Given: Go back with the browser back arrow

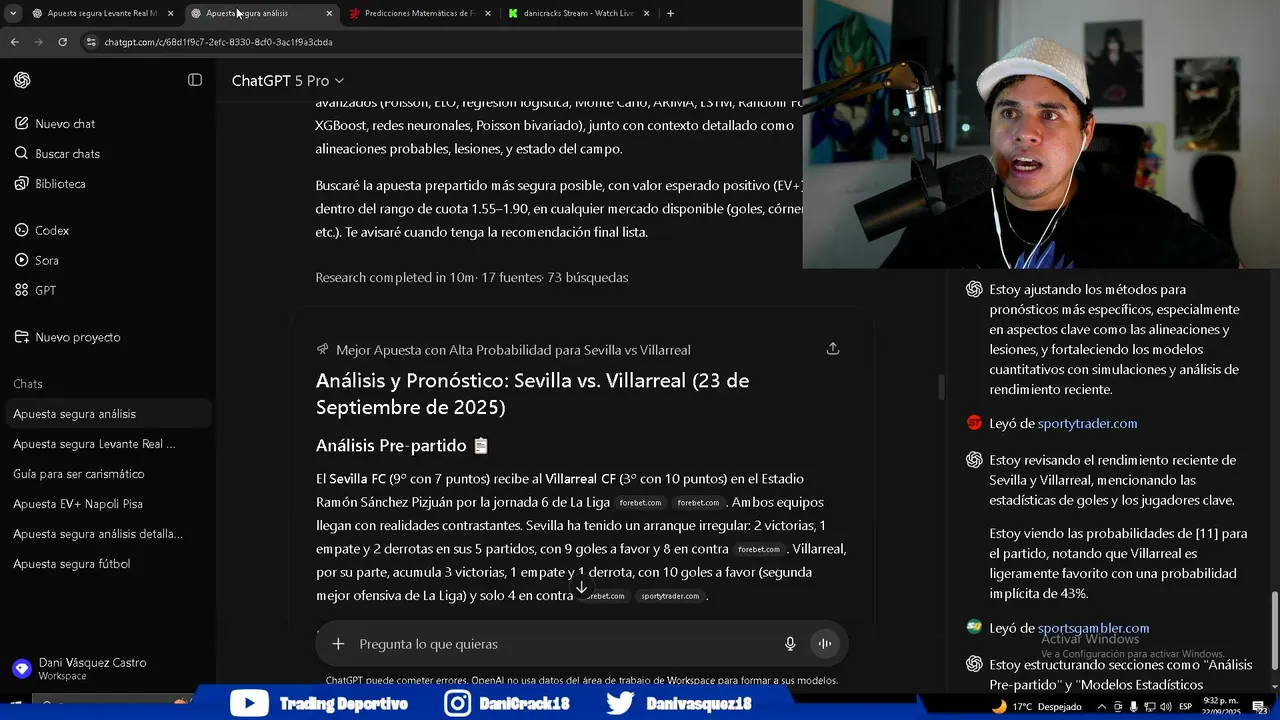Looking at the screenshot, I should coord(15,42).
